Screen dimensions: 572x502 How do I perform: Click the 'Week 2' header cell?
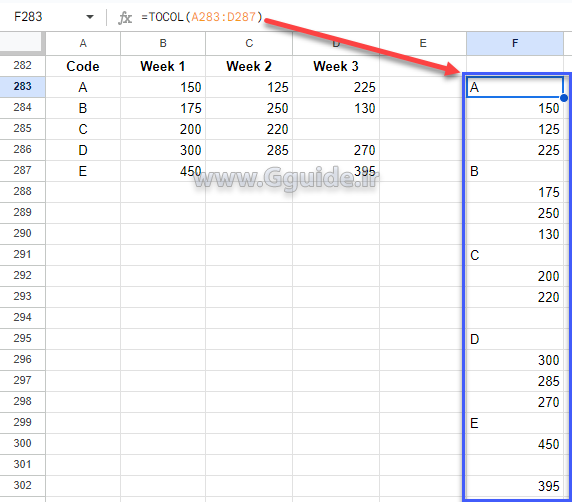249,66
